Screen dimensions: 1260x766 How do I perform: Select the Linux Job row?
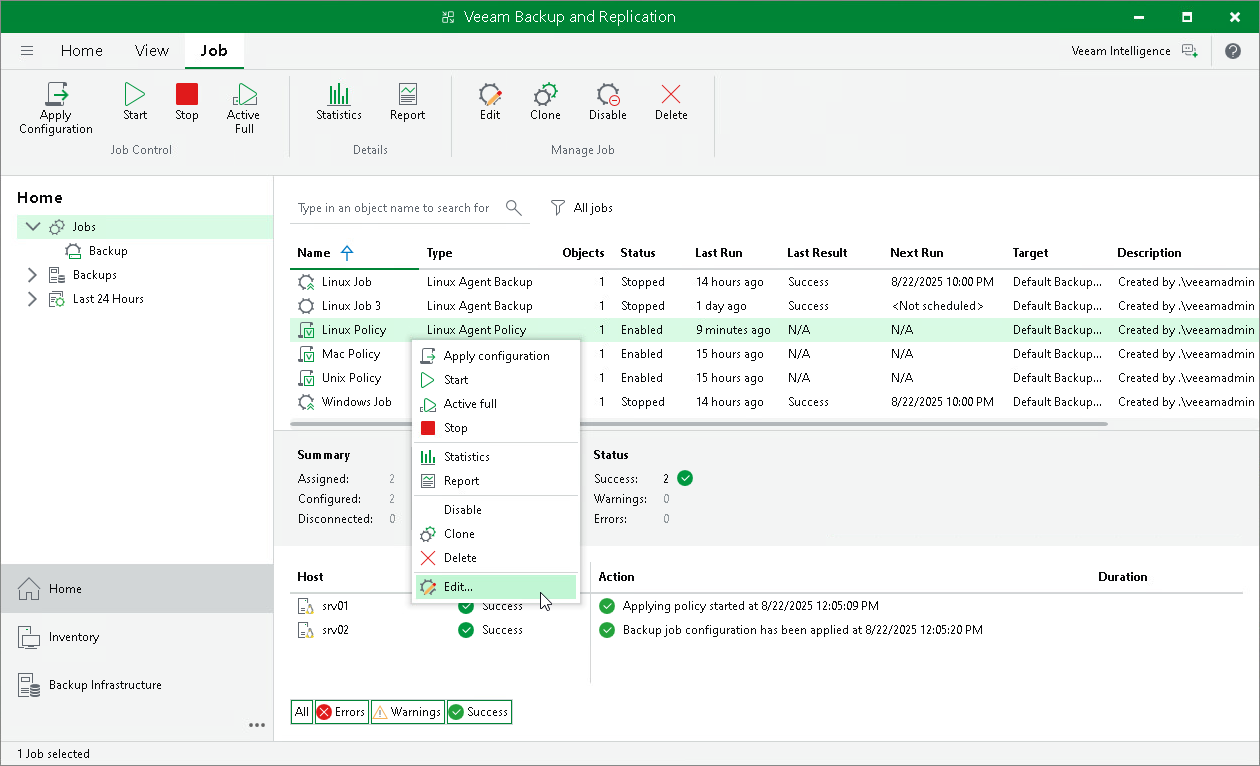(x=775, y=282)
